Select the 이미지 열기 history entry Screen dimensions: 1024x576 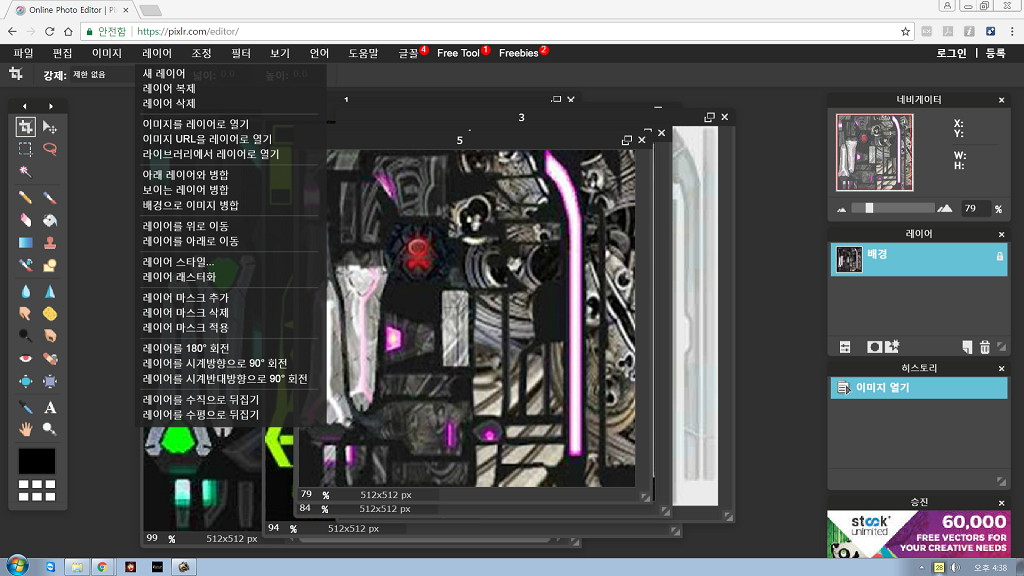pos(919,388)
